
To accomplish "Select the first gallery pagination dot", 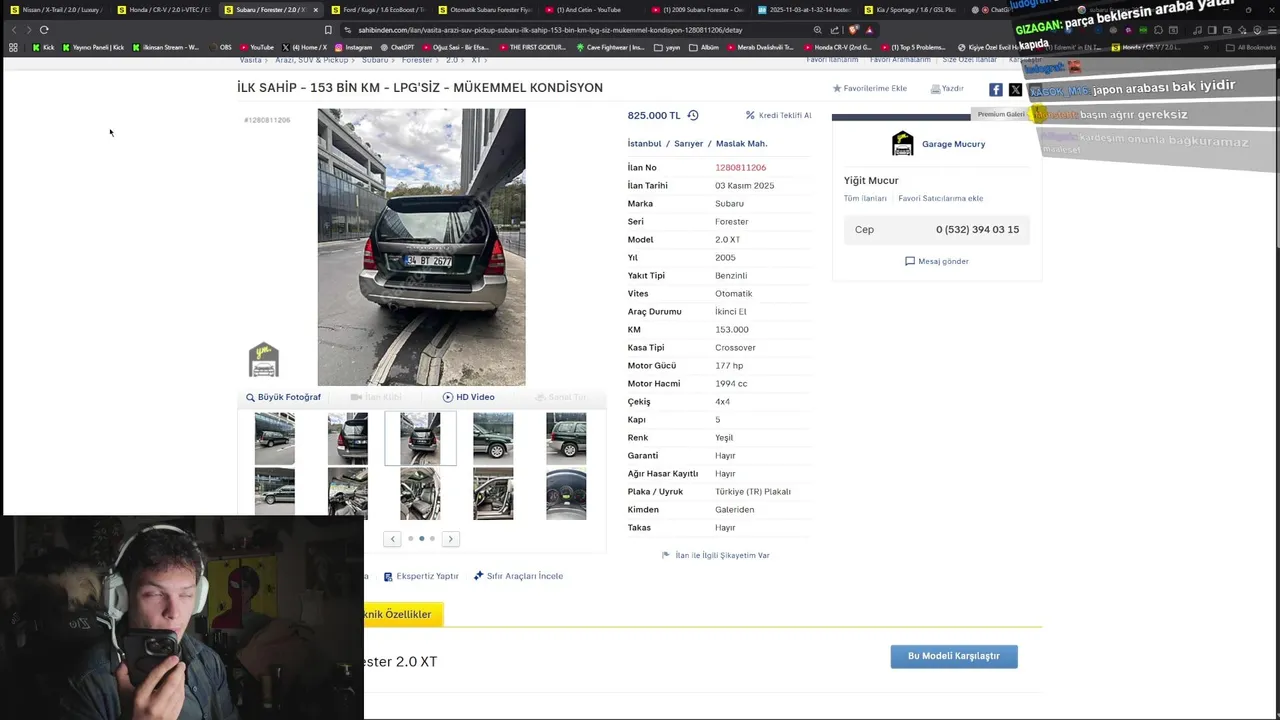I will click(410, 539).
